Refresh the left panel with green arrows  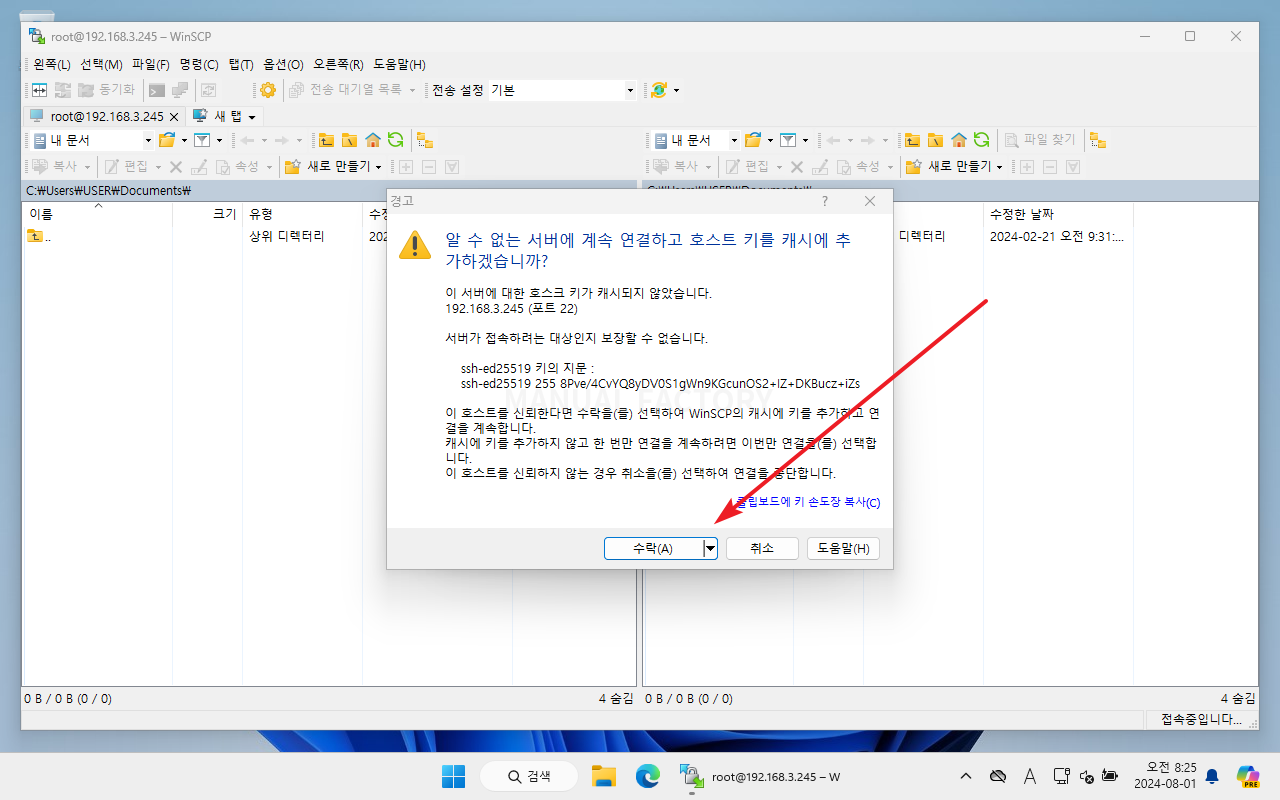396,141
